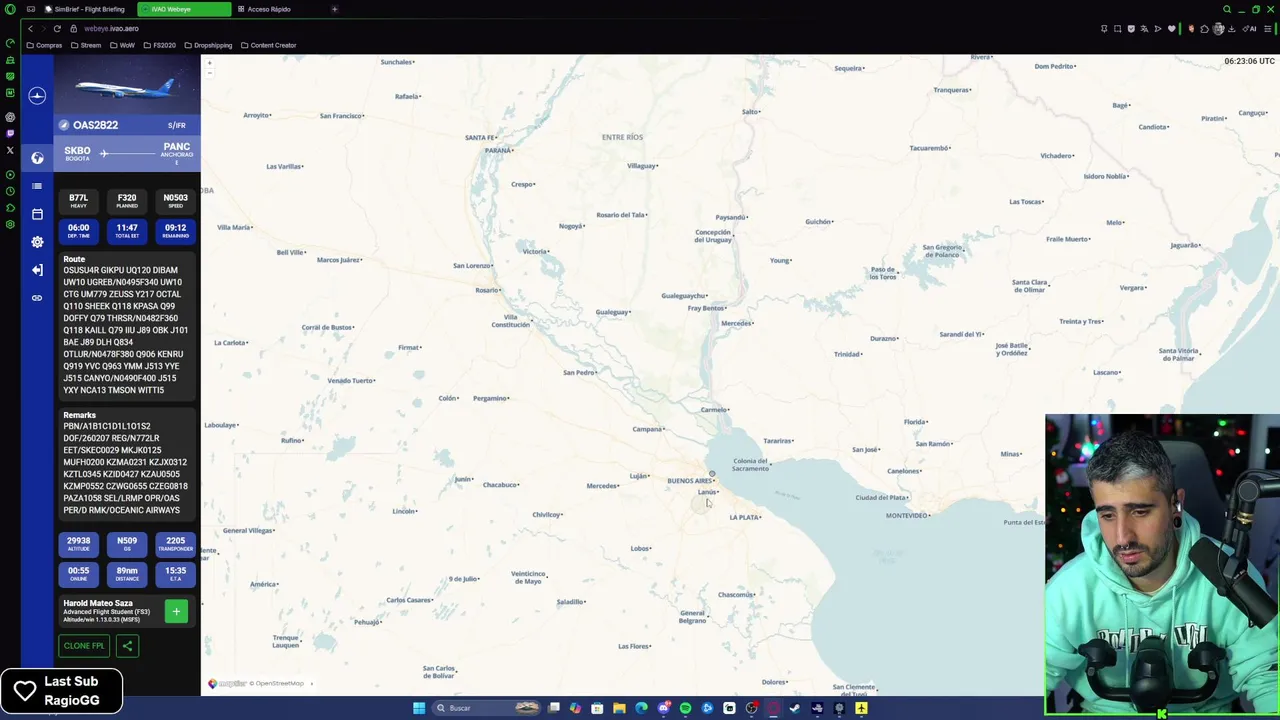Image resolution: width=1280 pixels, height=720 pixels.
Task: Open the ChatGPT icon in browser sidebar
Action: click(x=10, y=116)
